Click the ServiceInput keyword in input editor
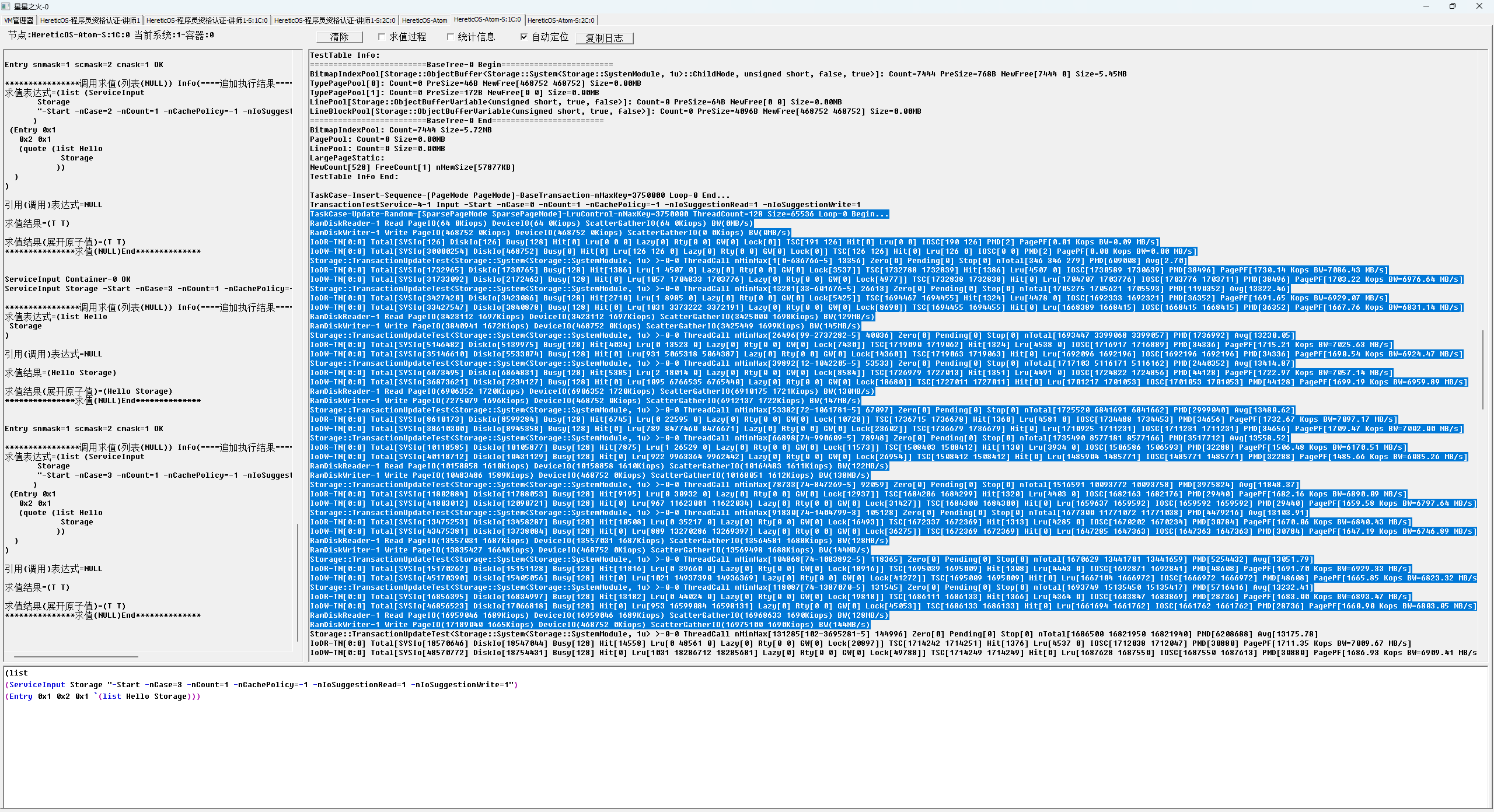Viewport: 1494px width, 812px height. click(x=37, y=685)
